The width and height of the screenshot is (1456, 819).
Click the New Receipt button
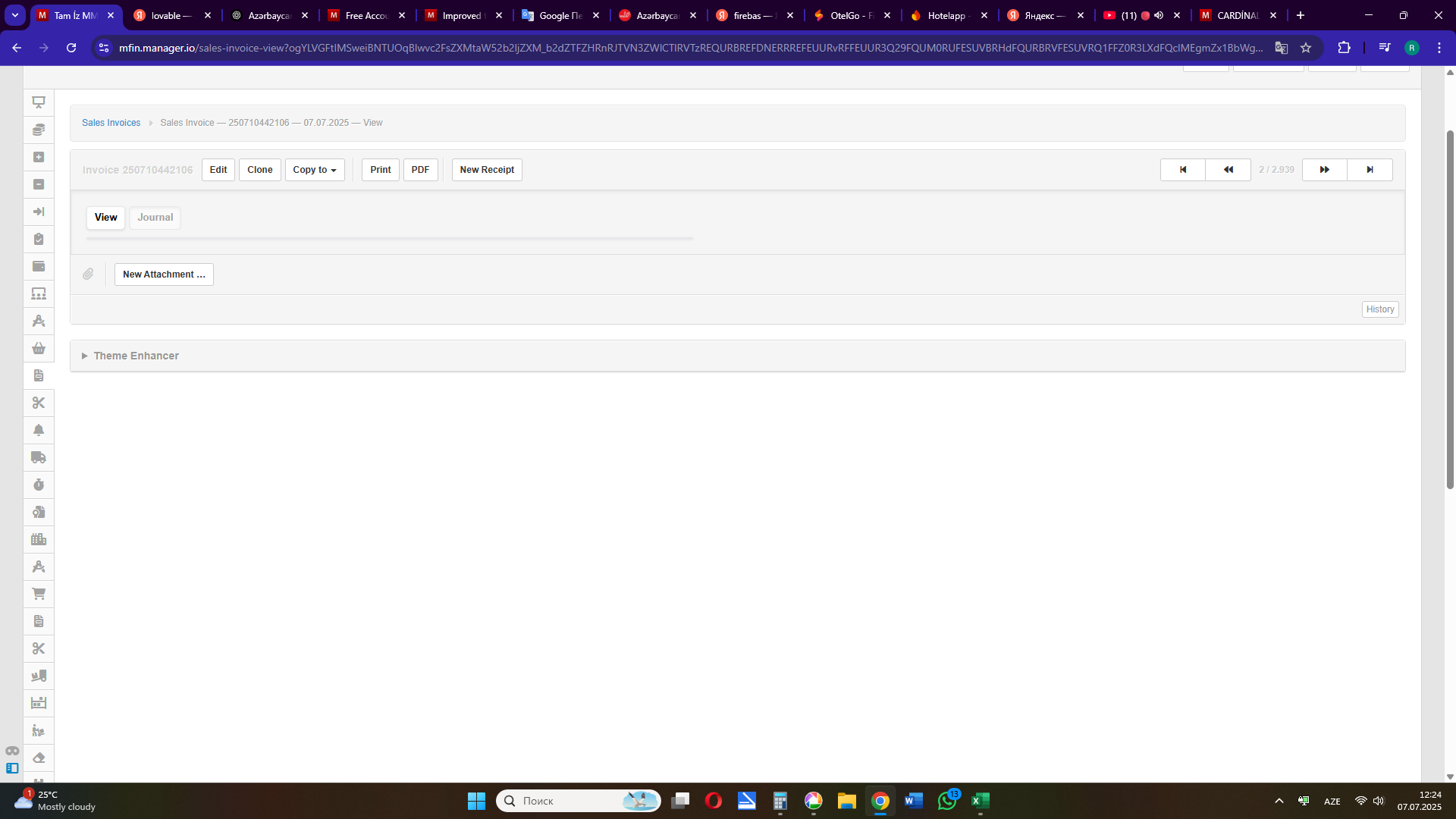[487, 170]
